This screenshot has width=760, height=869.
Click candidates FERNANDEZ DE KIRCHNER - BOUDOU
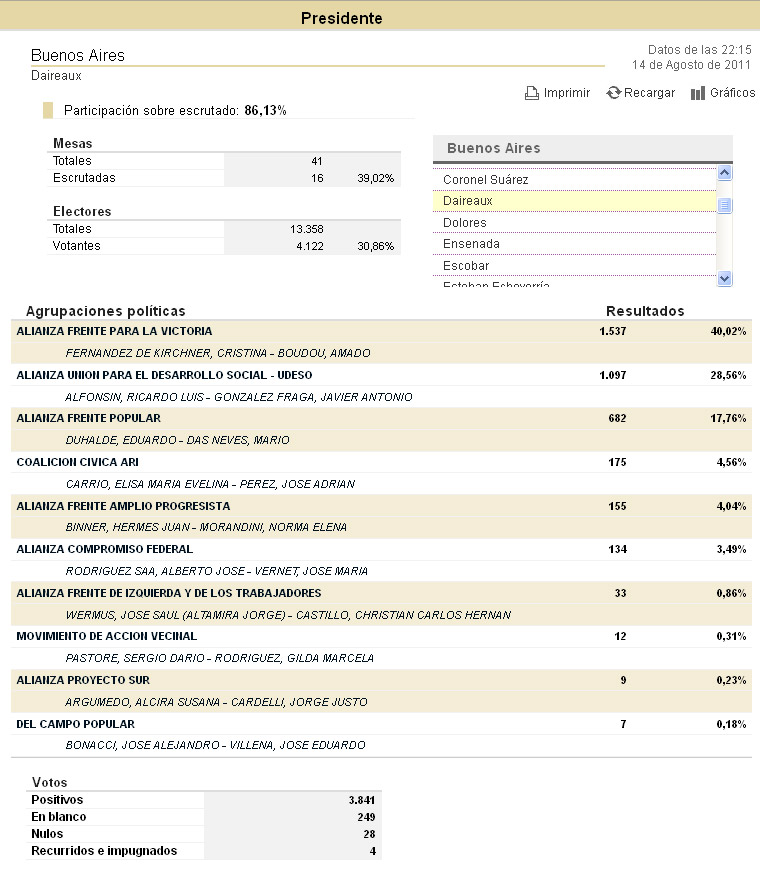218,353
